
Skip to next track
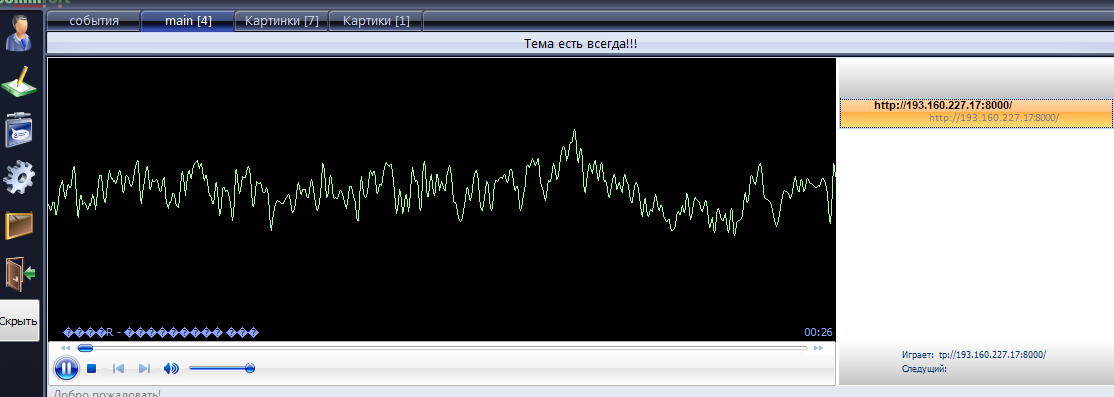click(x=144, y=369)
